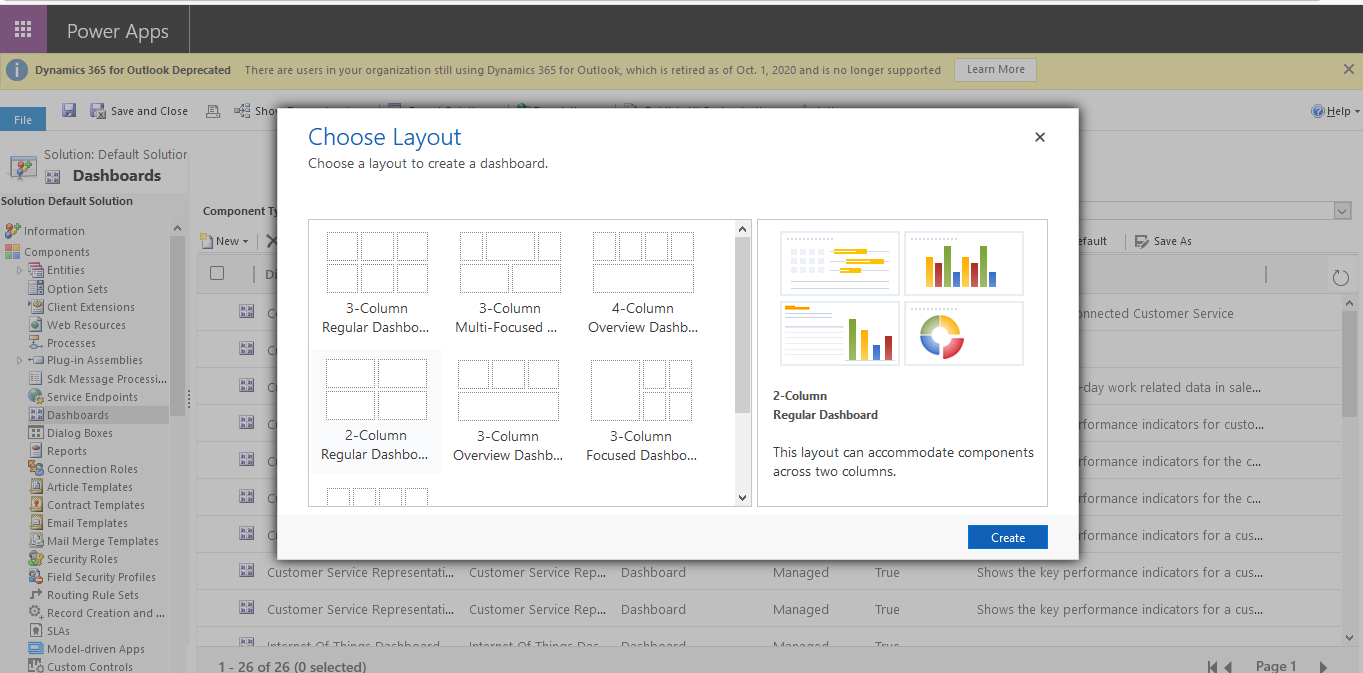Expand the Entities tree node

[18, 269]
